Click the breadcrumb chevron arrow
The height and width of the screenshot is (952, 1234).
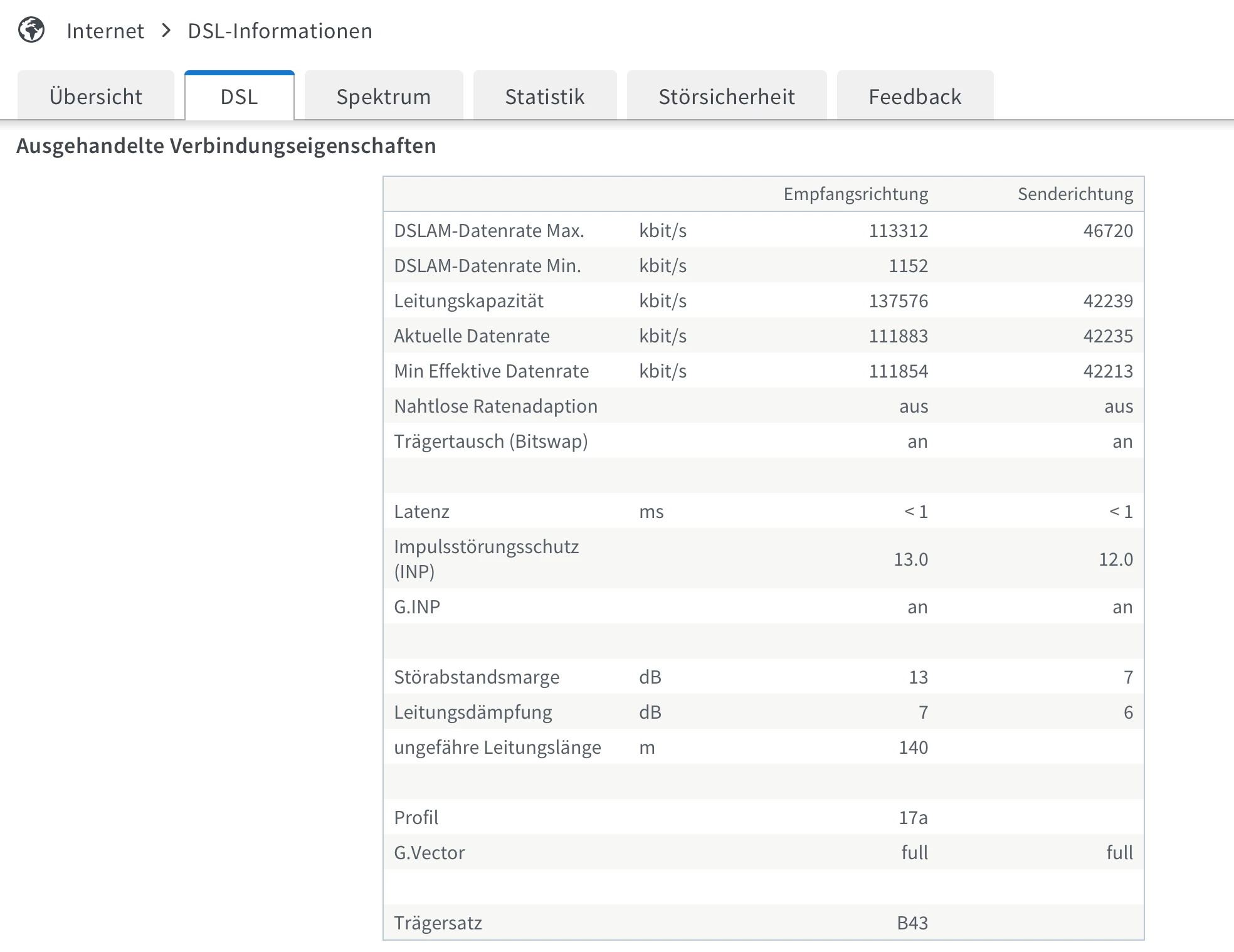point(166,30)
